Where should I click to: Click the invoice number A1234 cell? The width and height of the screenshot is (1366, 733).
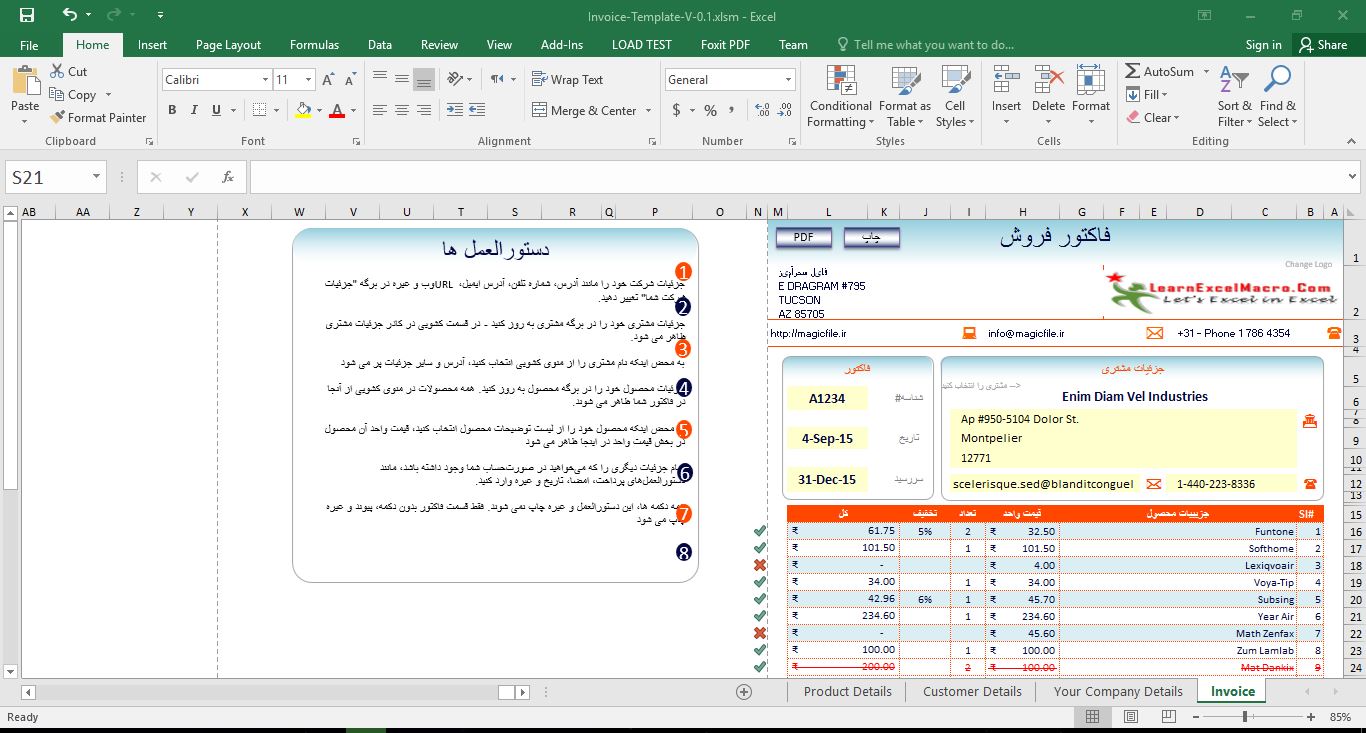(826, 398)
